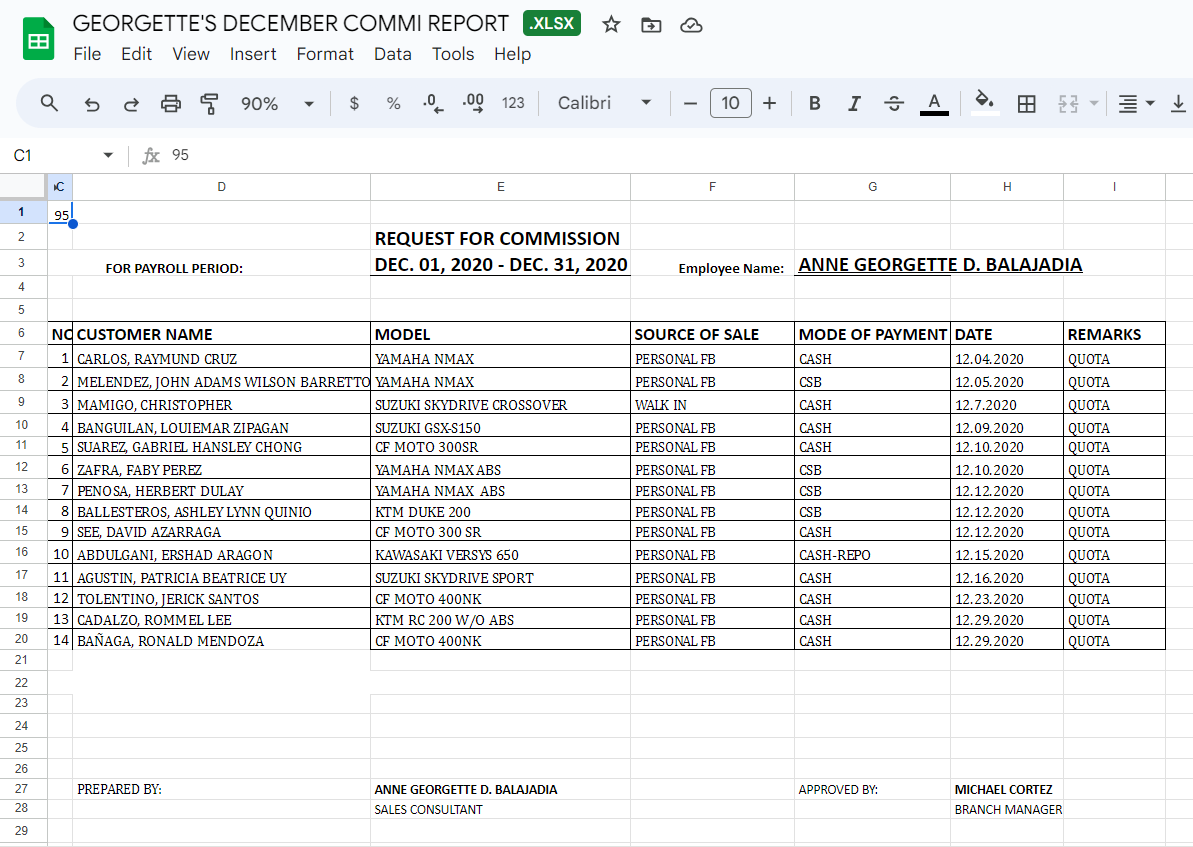
Task: Select the CUSTOMER NAME header cell
Action: [221, 334]
